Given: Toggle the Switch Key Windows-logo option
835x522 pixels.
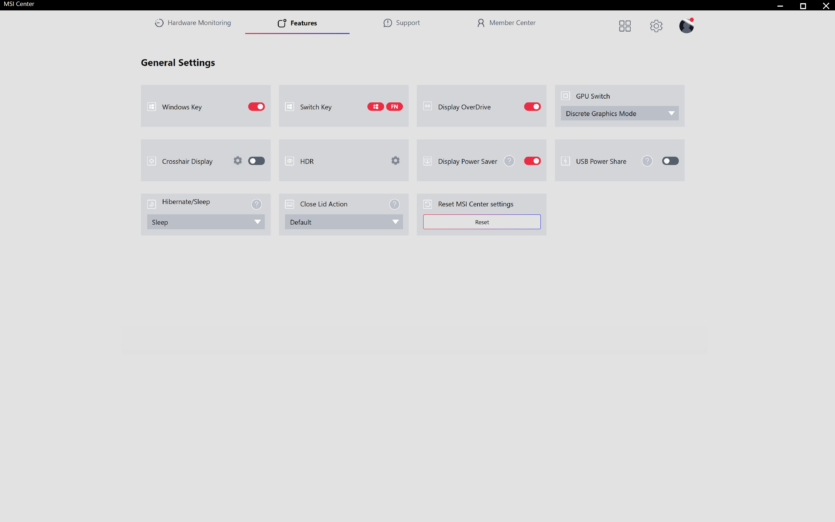Looking at the screenshot, I should [x=375, y=107].
